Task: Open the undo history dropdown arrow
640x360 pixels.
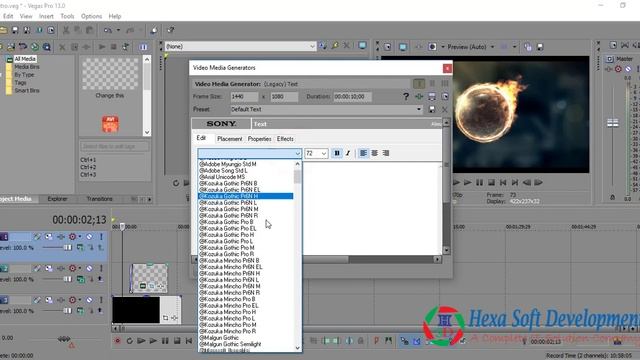Action: [x=118, y=30]
